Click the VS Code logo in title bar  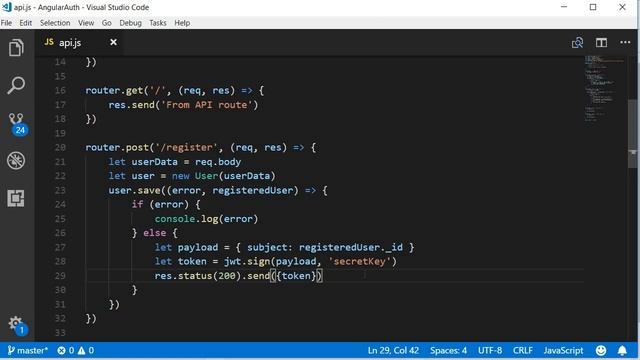tap(7, 7)
